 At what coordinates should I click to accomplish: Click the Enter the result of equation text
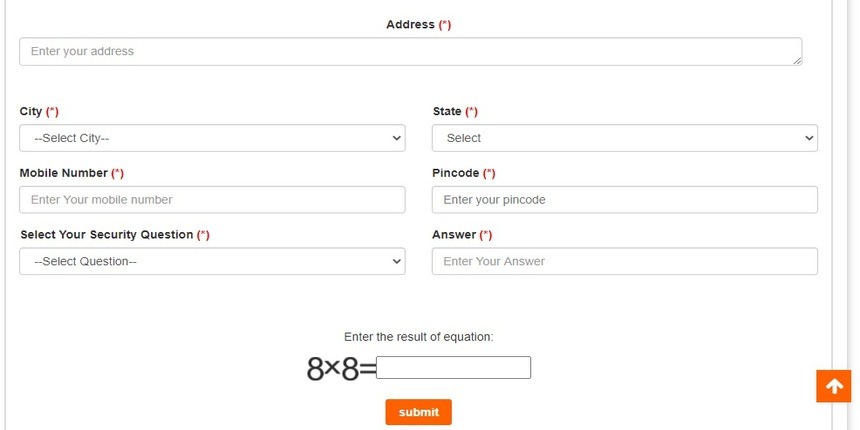pyautogui.click(x=418, y=337)
